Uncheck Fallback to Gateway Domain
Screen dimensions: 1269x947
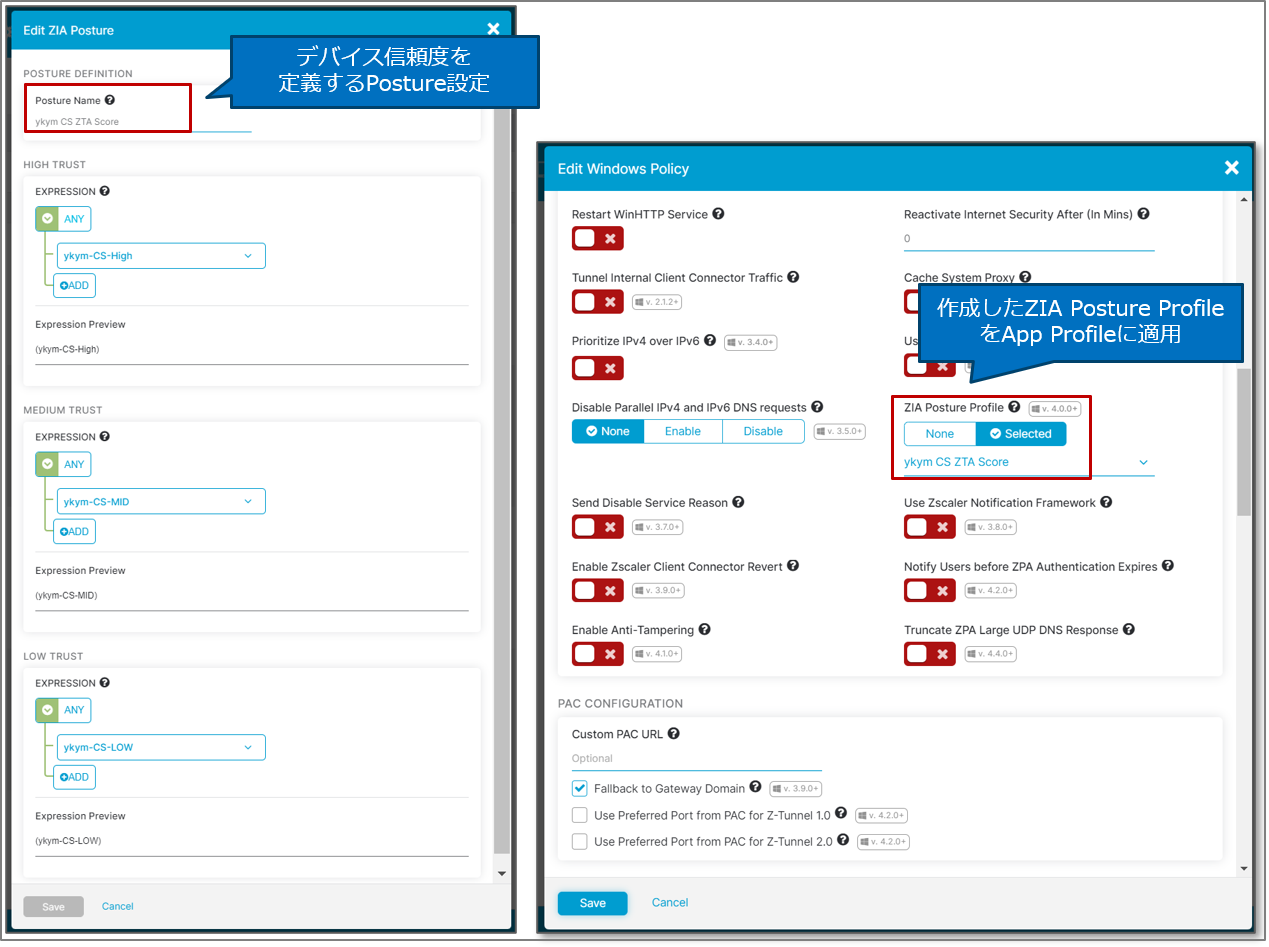tap(580, 788)
